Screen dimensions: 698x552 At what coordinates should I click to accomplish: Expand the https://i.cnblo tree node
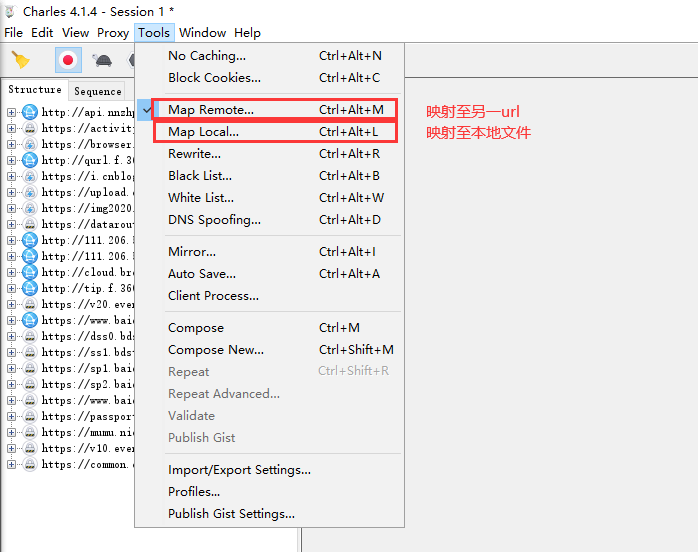pos(12,176)
